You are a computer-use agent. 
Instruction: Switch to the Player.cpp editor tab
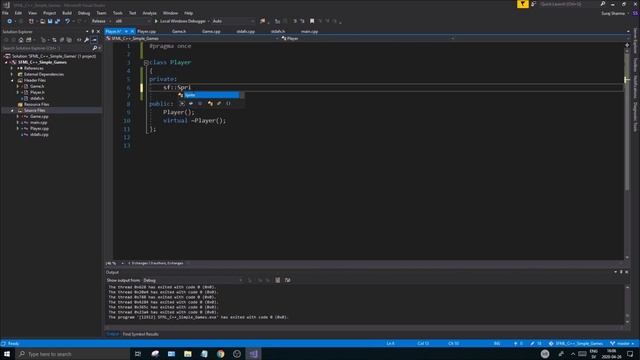click(147, 31)
